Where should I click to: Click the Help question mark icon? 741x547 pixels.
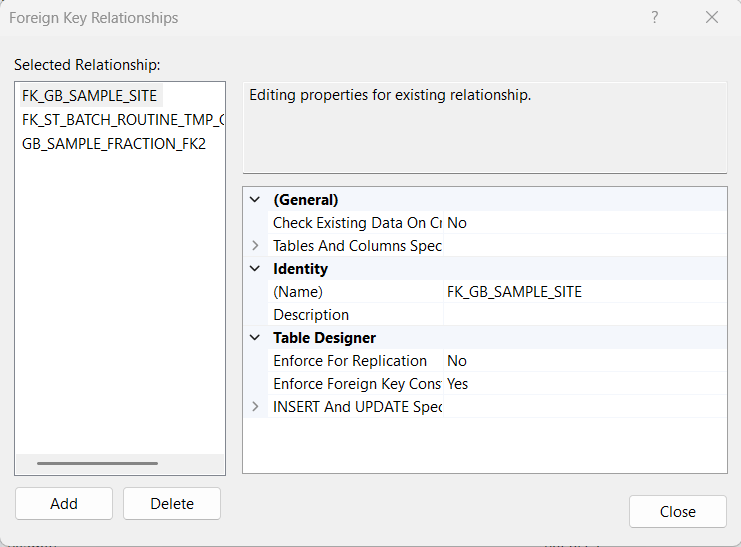655,18
